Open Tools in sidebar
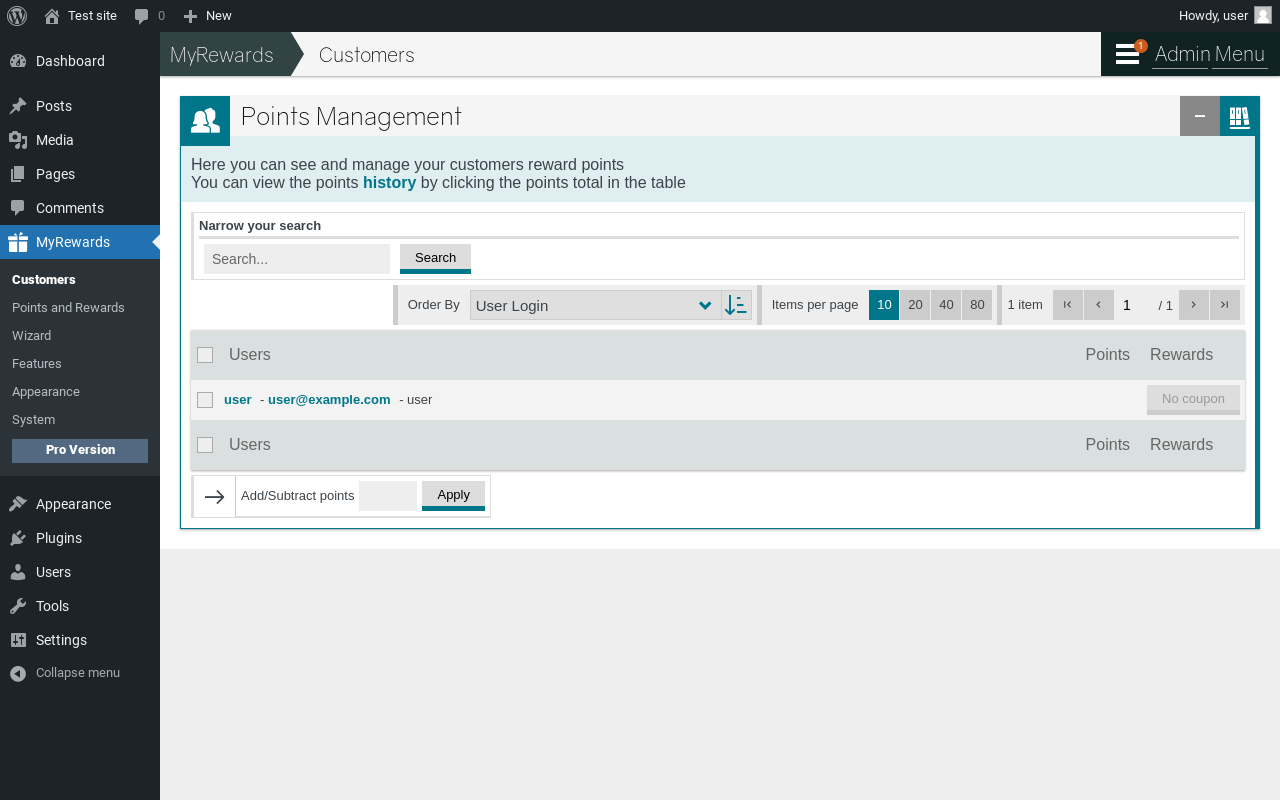 [80, 606]
